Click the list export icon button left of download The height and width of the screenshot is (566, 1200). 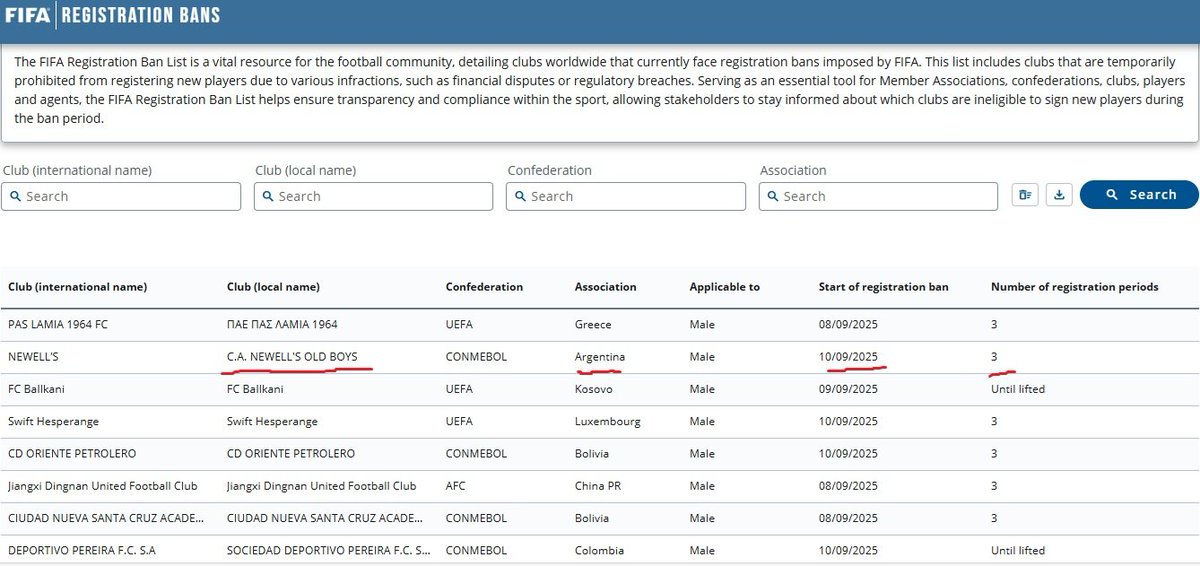pyautogui.click(x=1025, y=195)
